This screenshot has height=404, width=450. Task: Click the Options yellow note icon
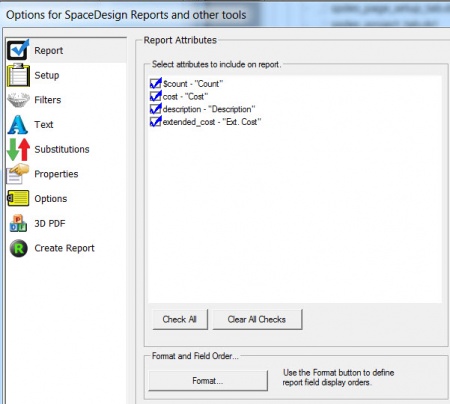pos(18,198)
